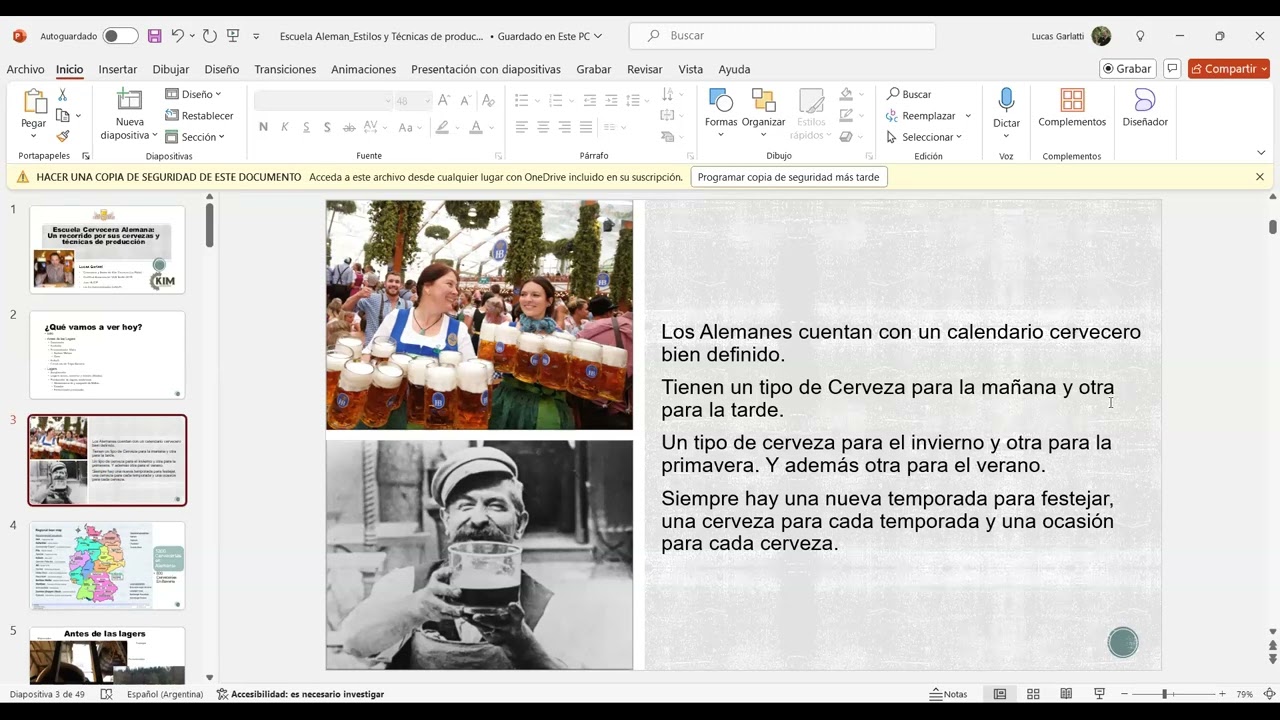Switch to Normal view icon

pos(1000,694)
